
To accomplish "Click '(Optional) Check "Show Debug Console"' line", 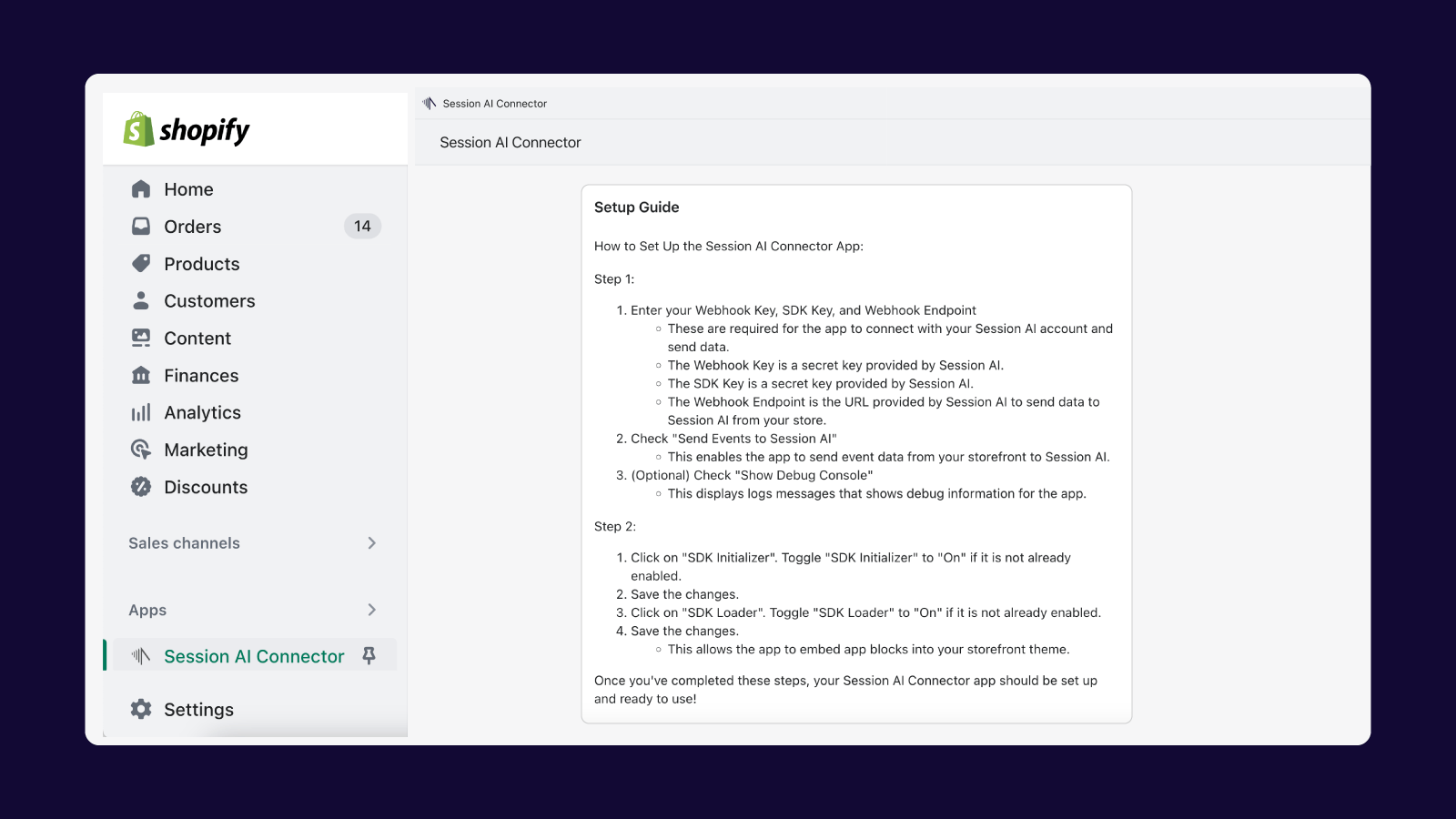I will [752, 475].
